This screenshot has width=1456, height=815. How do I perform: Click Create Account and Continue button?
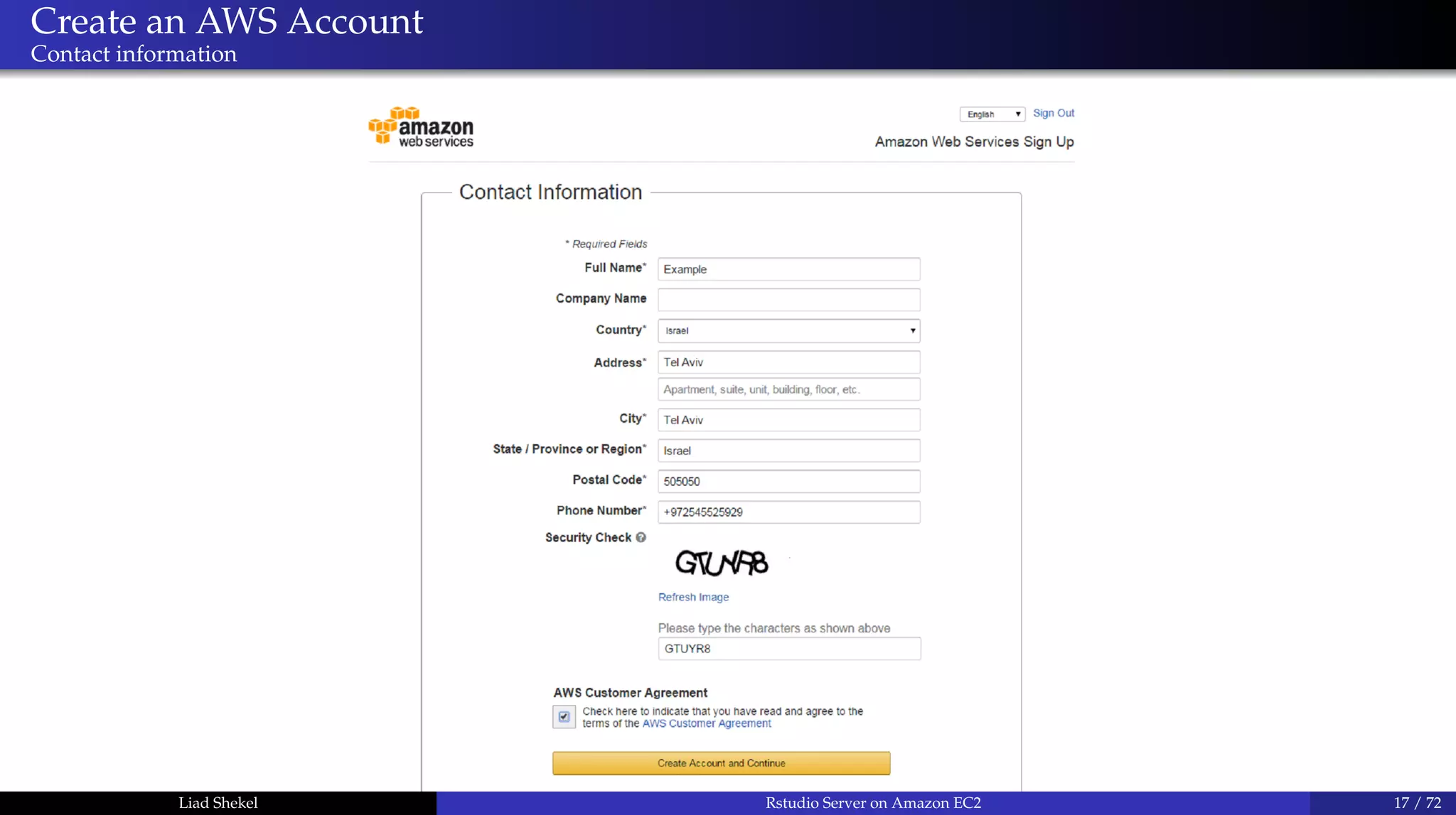(x=721, y=763)
